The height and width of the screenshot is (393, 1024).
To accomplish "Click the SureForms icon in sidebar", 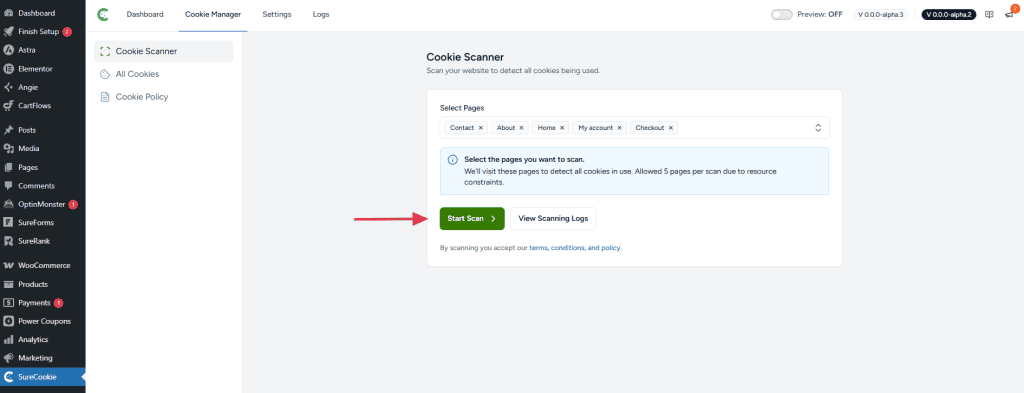I will 8,223.
